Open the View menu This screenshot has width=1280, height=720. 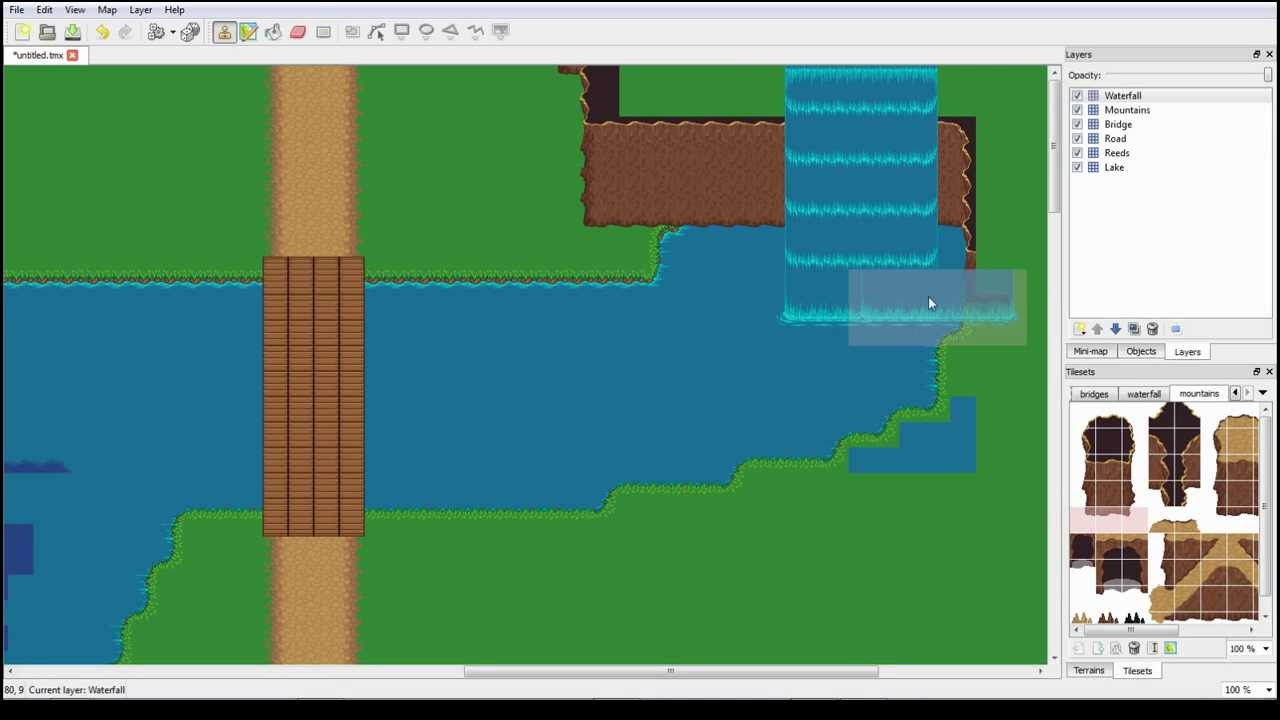75,10
